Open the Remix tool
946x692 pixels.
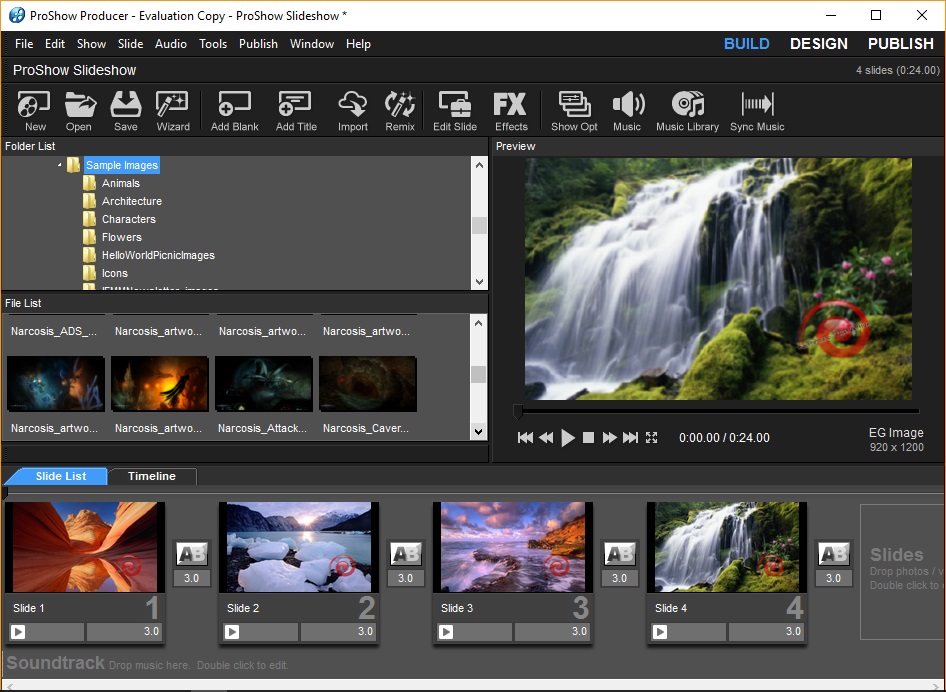point(399,110)
